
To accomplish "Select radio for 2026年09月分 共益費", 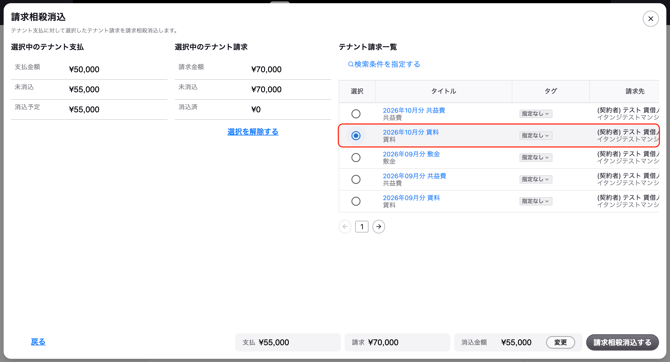I will [356, 180].
